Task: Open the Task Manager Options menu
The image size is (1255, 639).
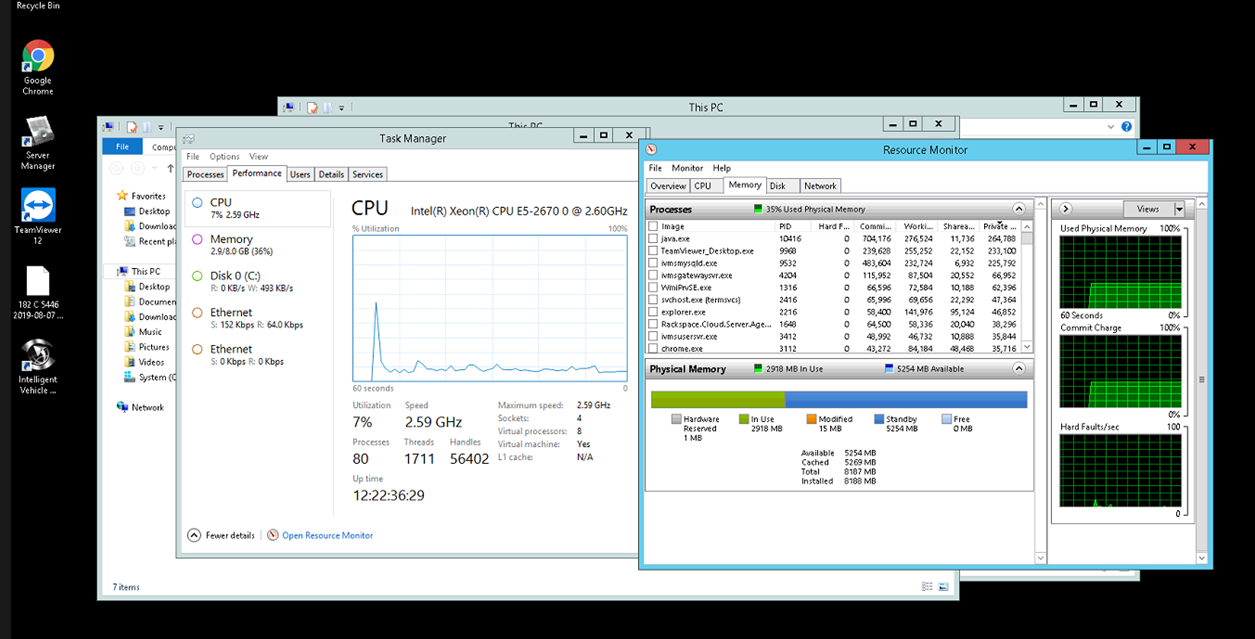Action: (x=224, y=156)
